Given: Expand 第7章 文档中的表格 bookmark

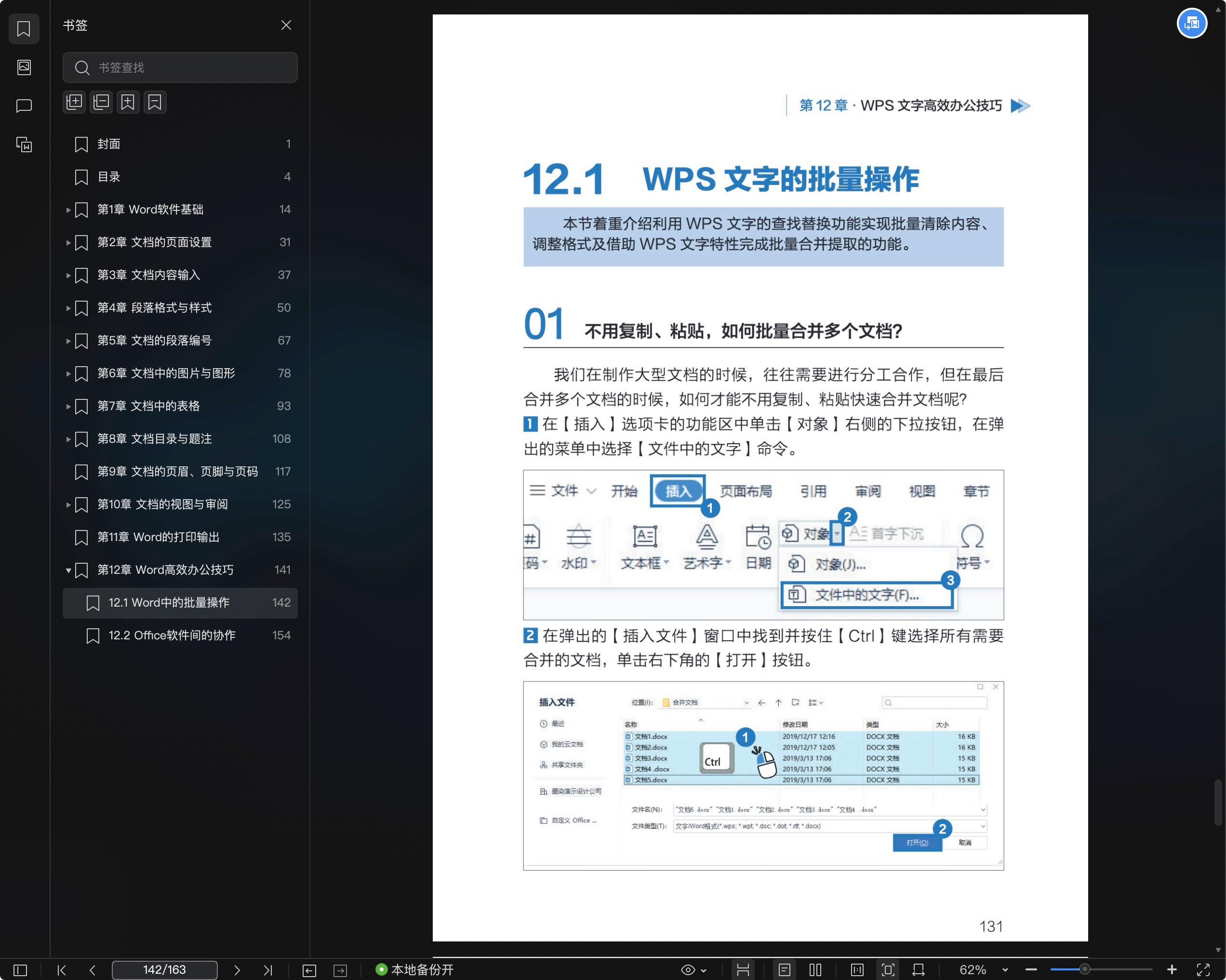Looking at the screenshot, I should click(68, 407).
